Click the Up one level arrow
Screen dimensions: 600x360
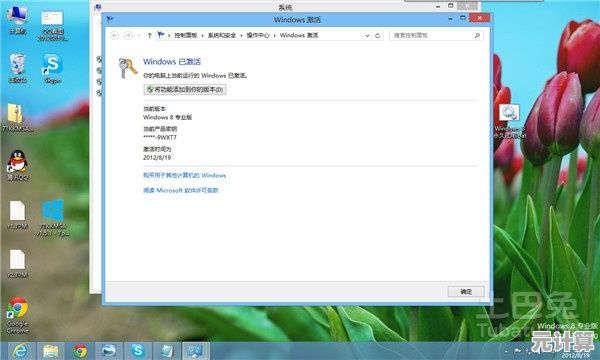150,35
